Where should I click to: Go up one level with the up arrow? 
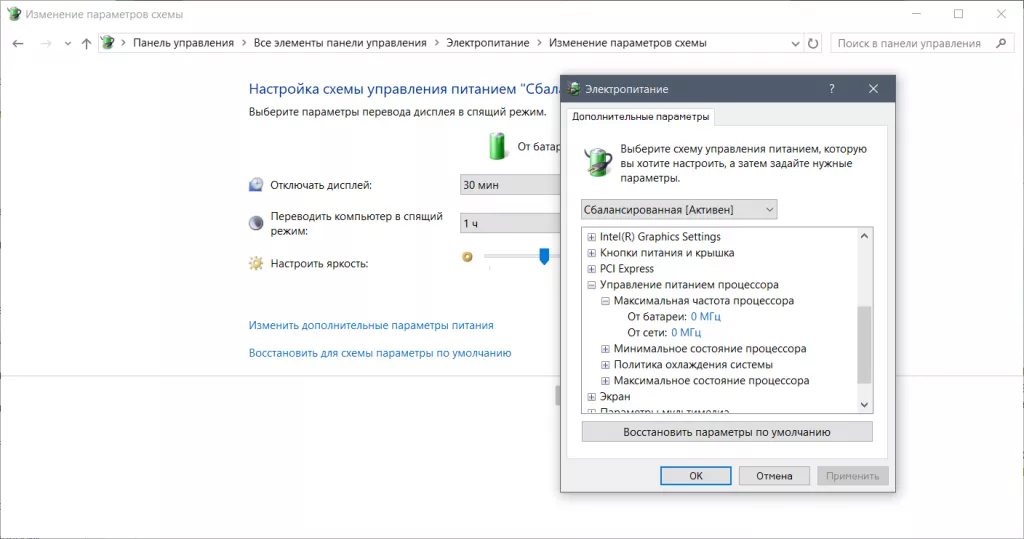pos(86,43)
